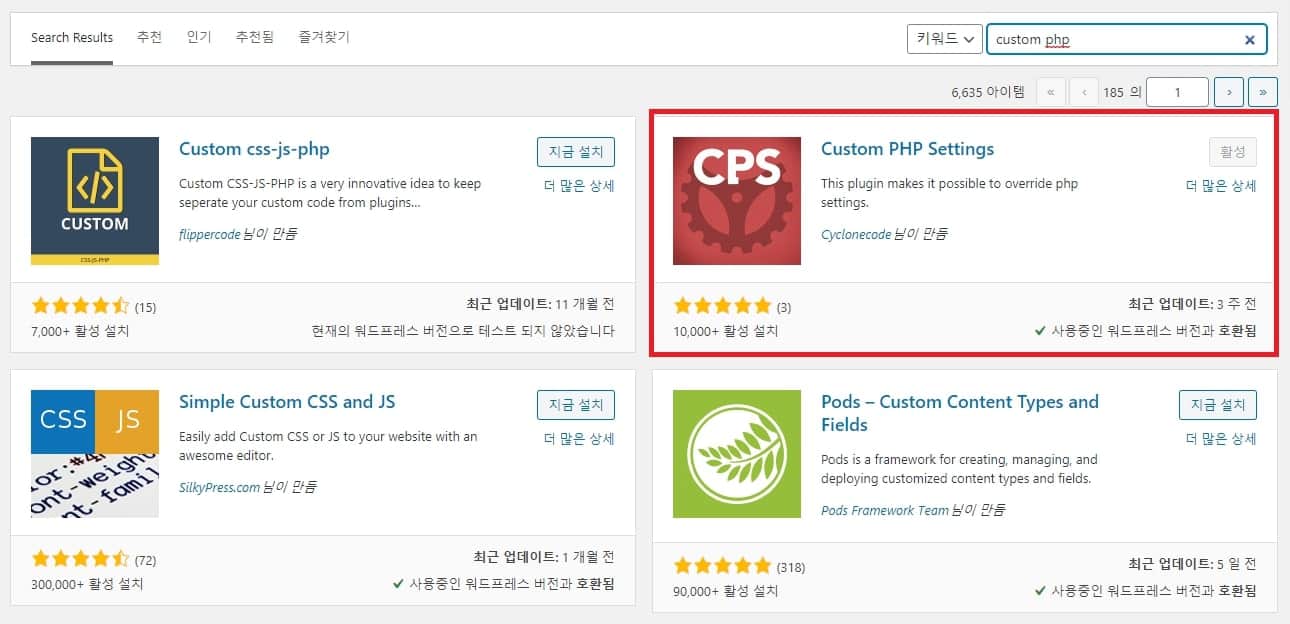Viewport: 1290px width, 624px height.
Task: Click the « first page button
Action: click(1051, 91)
